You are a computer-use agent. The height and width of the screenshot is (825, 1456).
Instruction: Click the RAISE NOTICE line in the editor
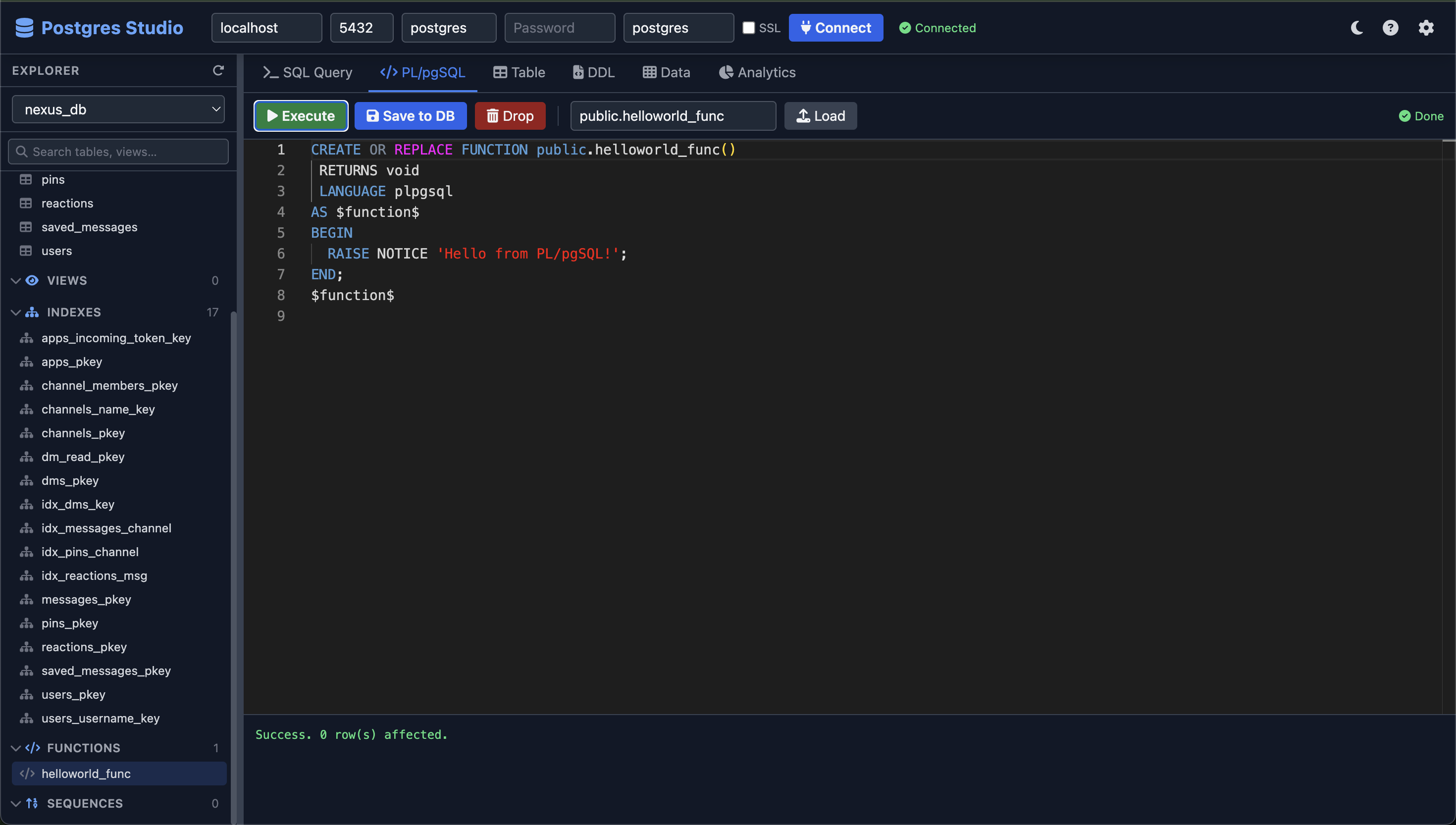coord(477,254)
